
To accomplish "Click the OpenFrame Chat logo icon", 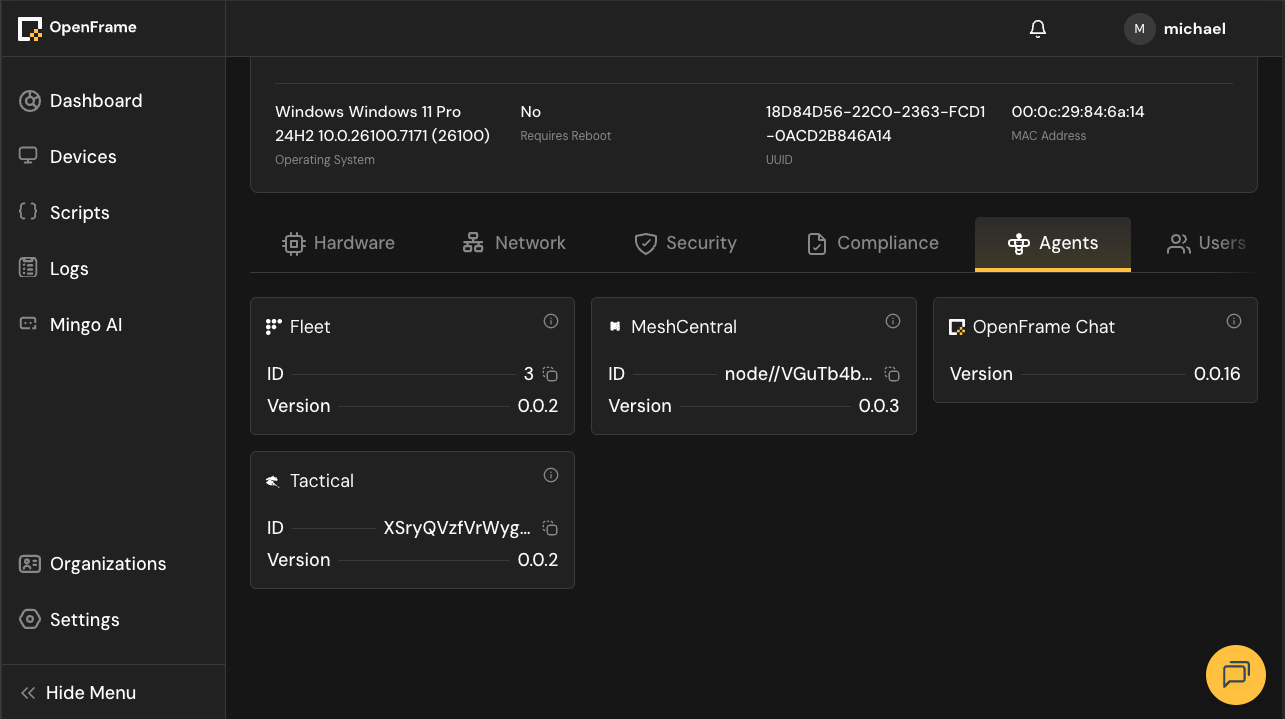I will pos(957,327).
